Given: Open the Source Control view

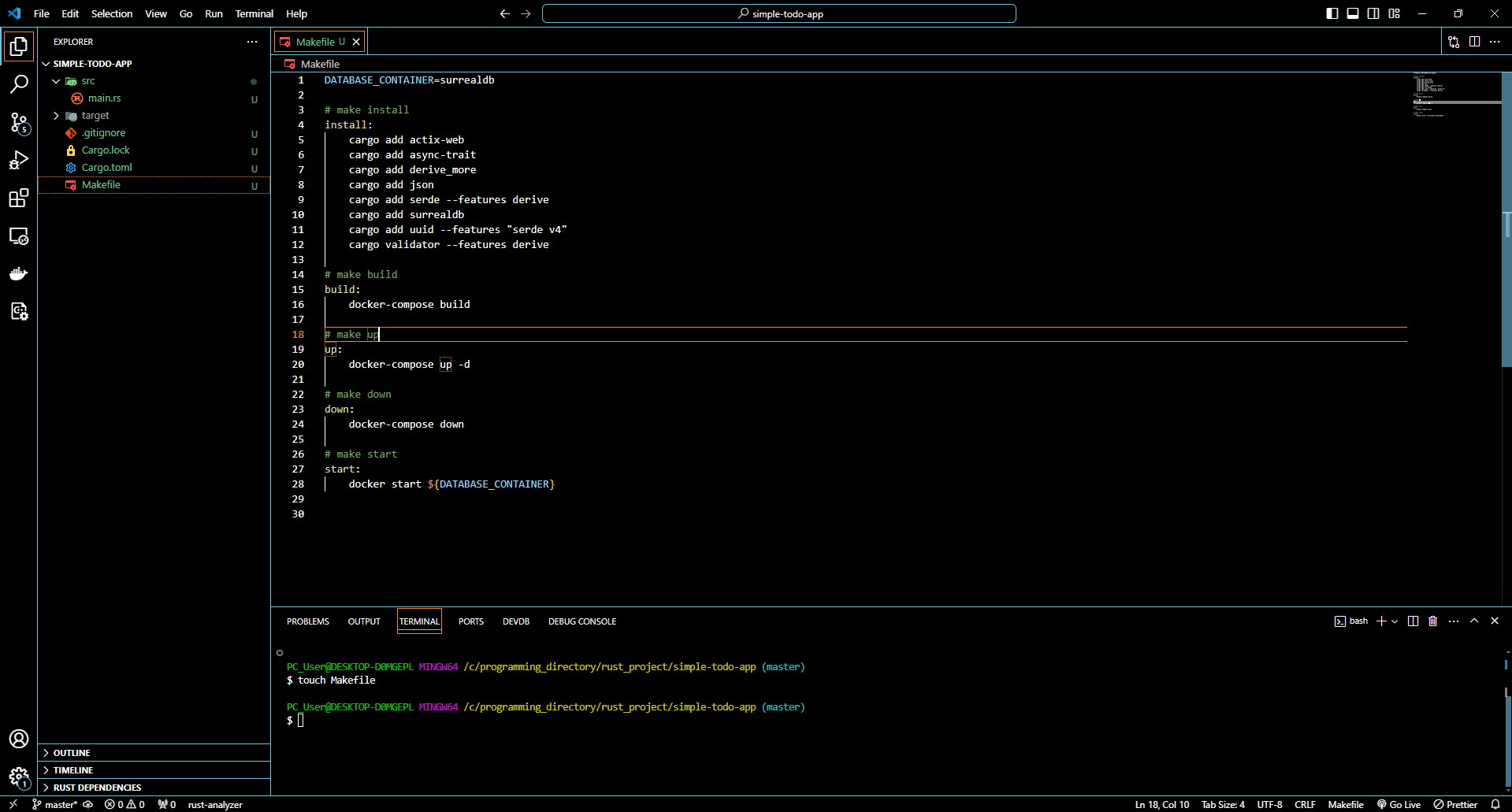Looking at the screenshot, I should click(19, 122).
